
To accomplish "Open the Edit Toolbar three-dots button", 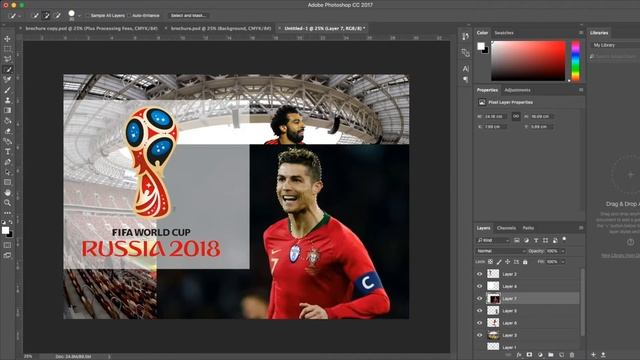I will coord(7,213).
